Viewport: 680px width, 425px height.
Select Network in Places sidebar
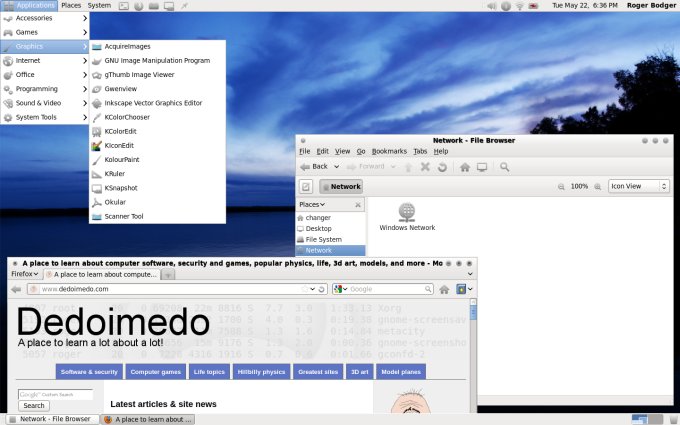330,250
